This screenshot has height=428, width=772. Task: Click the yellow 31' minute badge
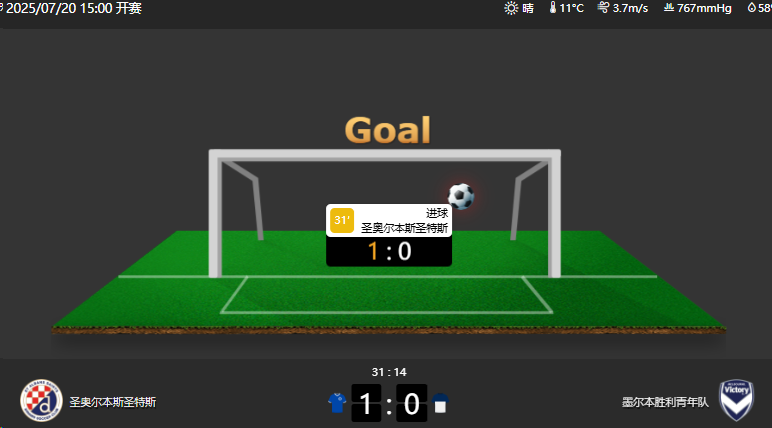342,220
